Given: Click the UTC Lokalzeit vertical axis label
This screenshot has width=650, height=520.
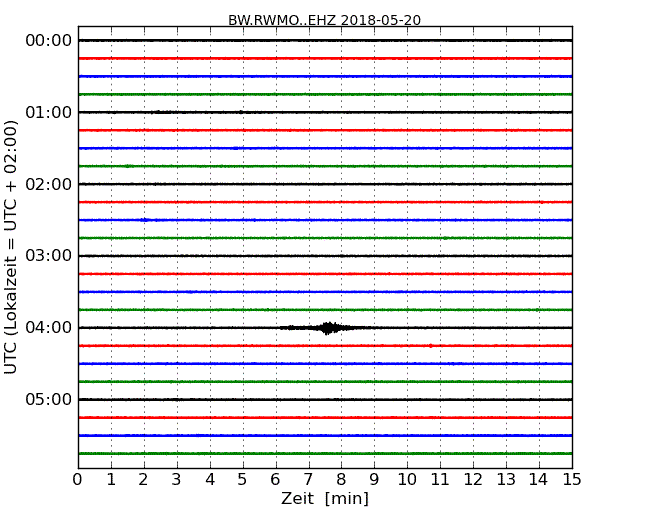Looking at the screenshot, I should 11,247.
